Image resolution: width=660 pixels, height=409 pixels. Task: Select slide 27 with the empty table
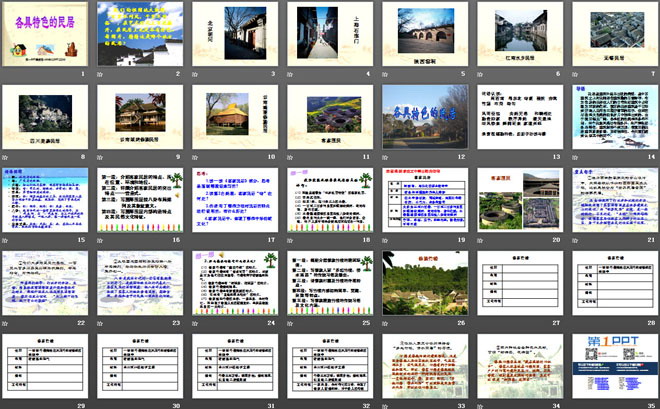(x=517, y=284)
